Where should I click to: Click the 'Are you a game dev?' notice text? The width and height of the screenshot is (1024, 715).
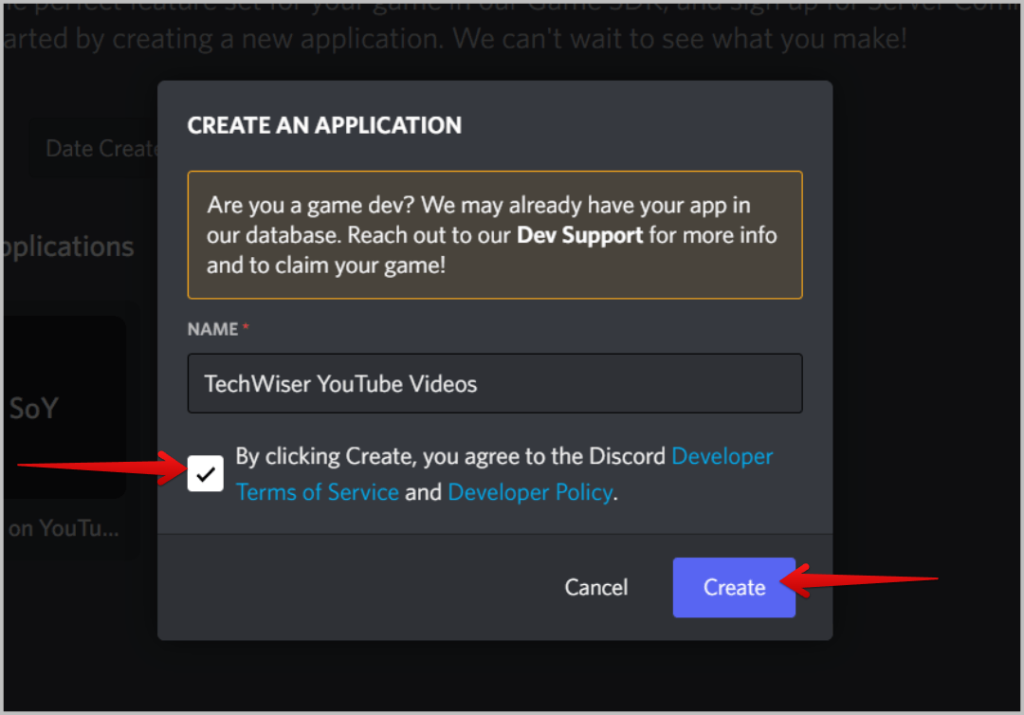tap(492, 235)
